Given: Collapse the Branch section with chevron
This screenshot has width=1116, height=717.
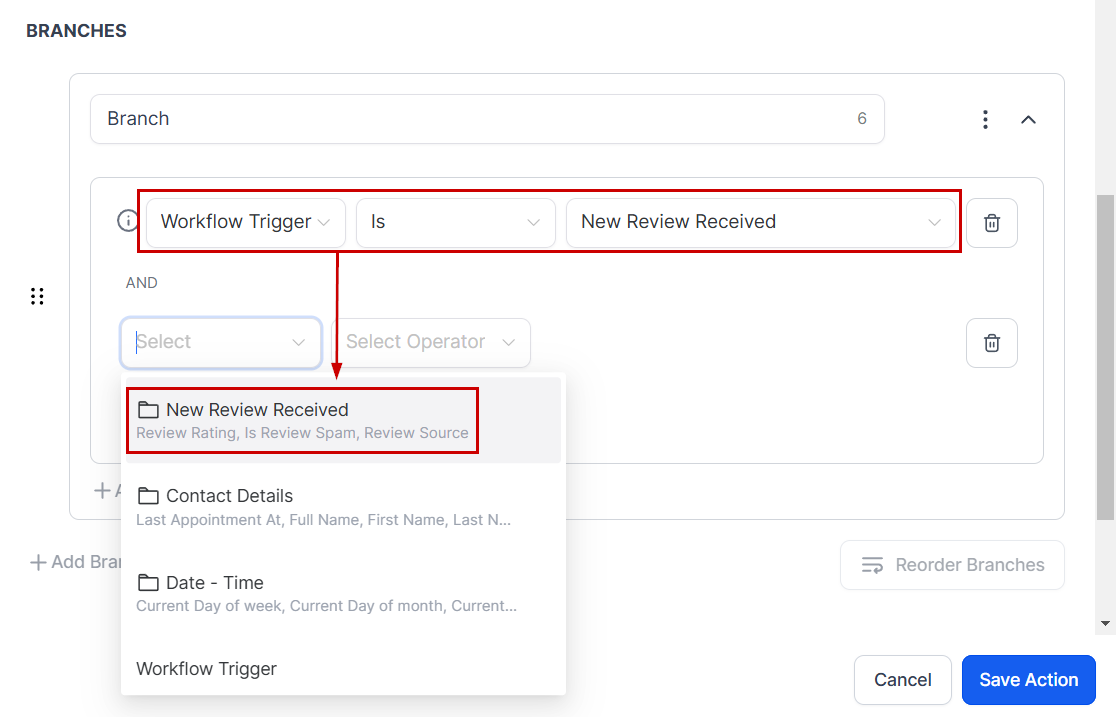Looking at the screenshot, I should [x=1028, y=120].
